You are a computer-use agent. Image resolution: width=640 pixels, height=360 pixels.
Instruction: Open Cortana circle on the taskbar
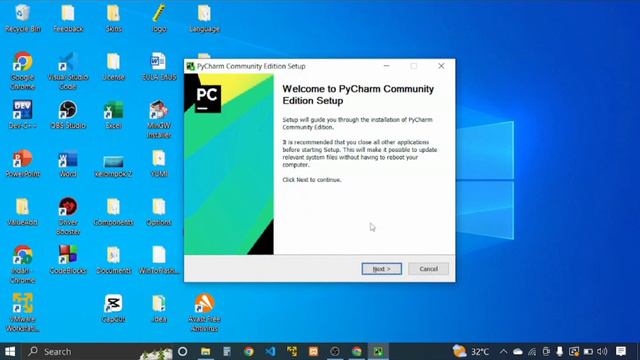tap(182, 351)
